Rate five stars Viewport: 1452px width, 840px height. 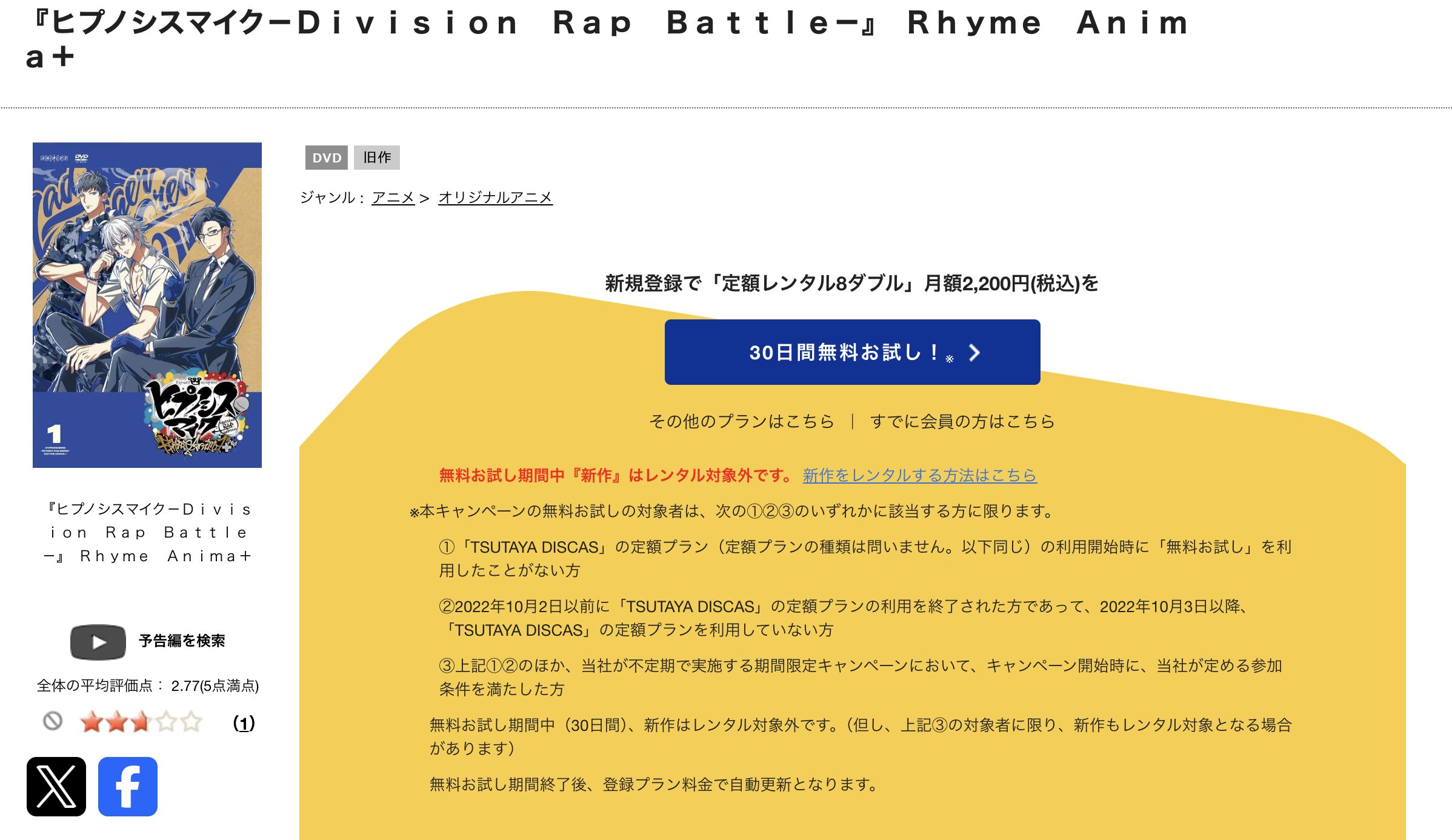click(190, 721)
